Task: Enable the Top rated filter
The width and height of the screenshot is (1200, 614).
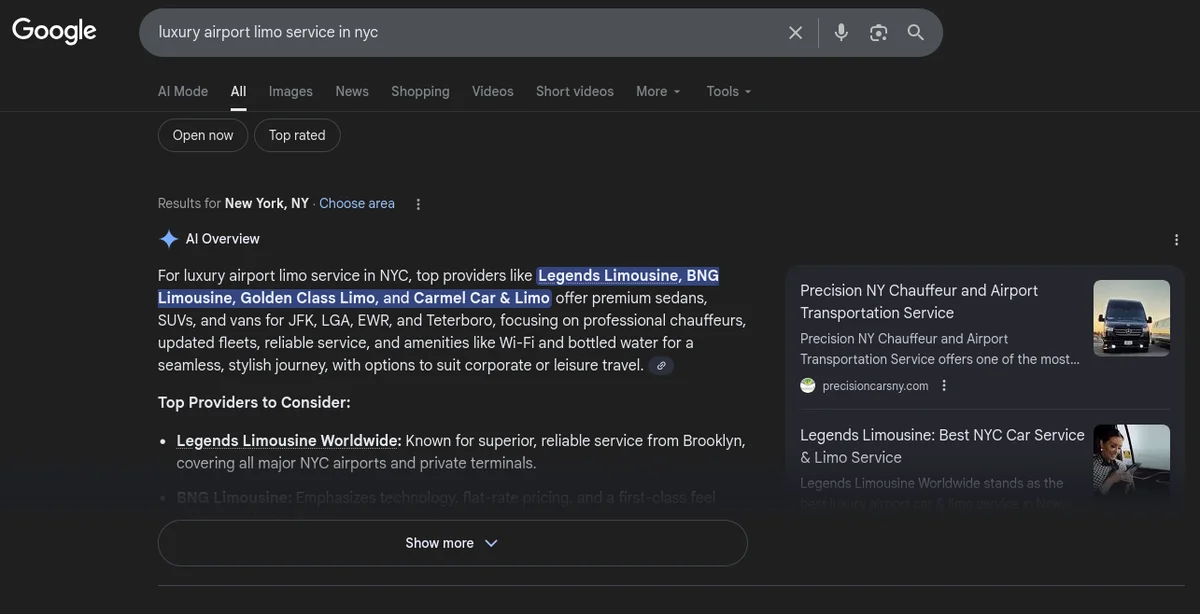Action: point(297,134)
